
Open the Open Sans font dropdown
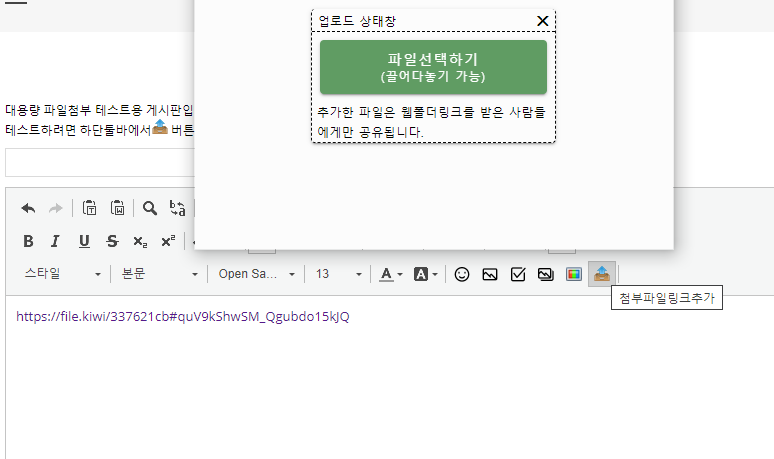[256, 274]
